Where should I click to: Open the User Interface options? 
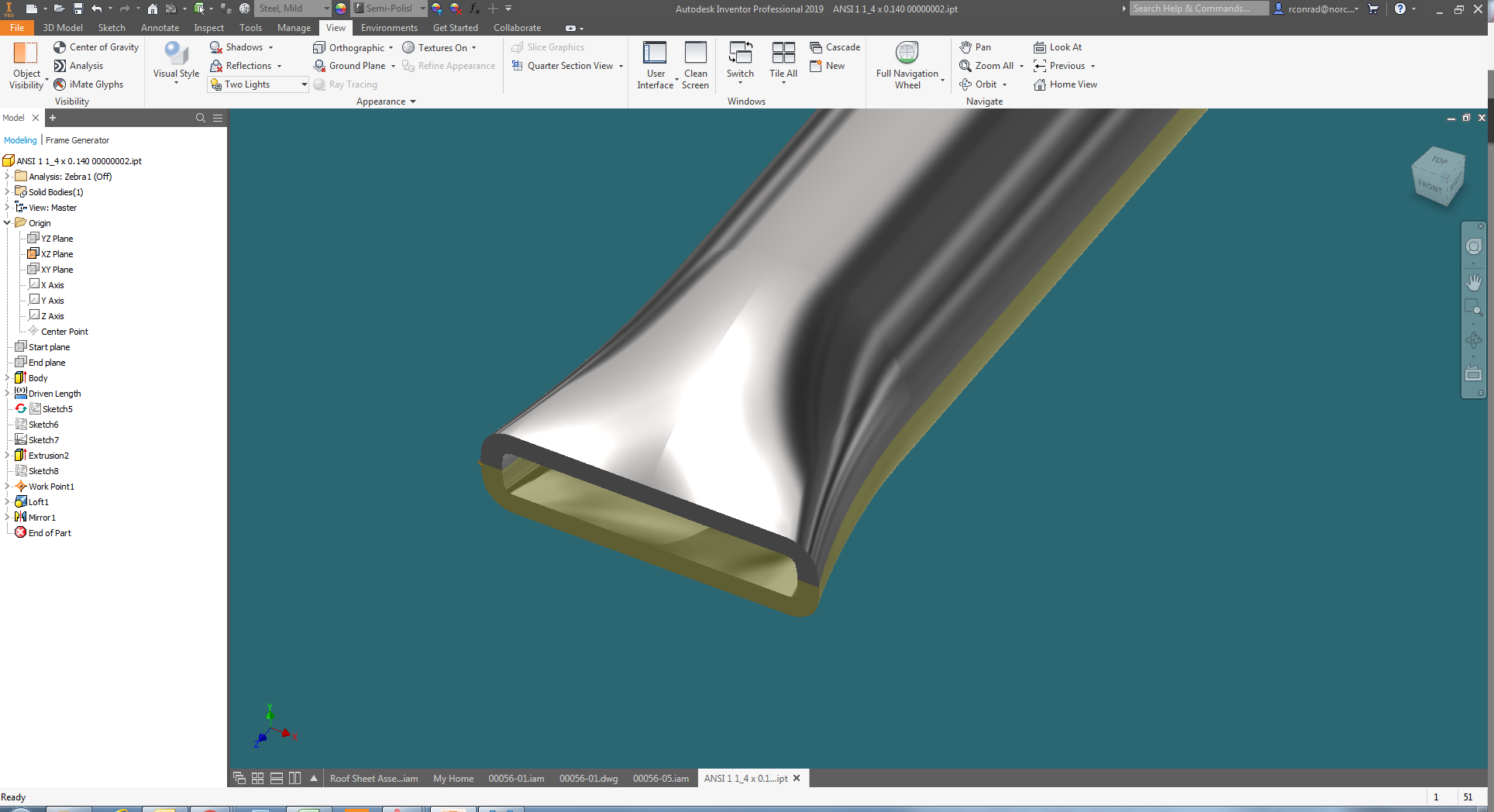656,66
